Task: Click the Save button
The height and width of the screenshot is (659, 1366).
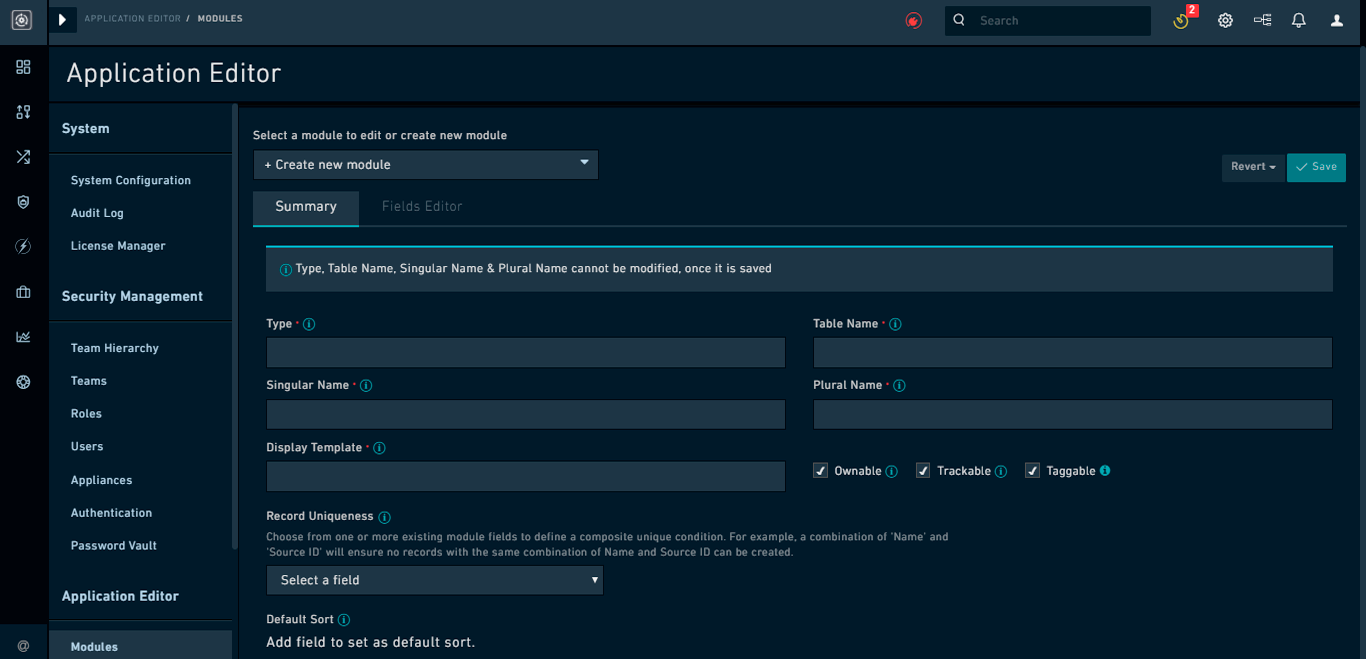Action: point(1316,167)
